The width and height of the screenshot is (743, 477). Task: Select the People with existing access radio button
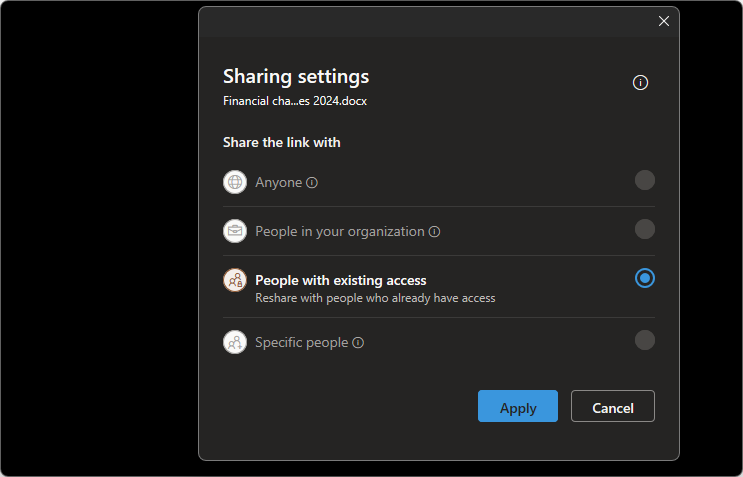[x=645, y=278]
